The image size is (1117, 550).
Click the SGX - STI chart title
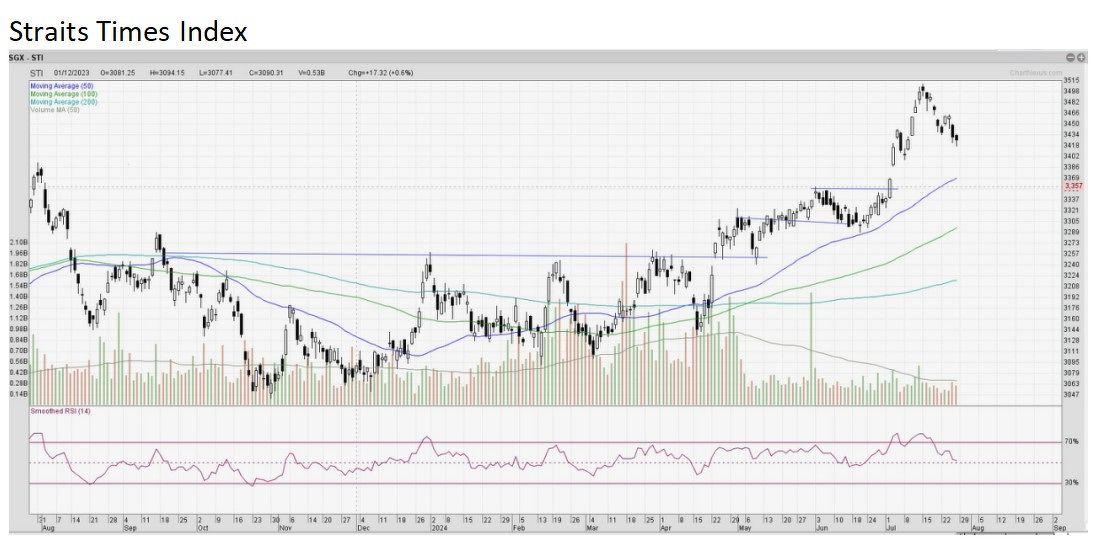(26, 58)
